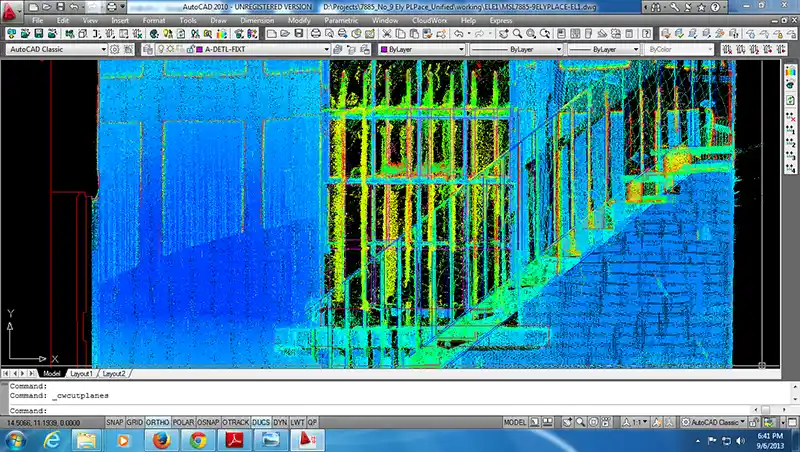Click the Windows Start button
The height and width of the screenshot is (452, 800).
click(x=15, y=440)
